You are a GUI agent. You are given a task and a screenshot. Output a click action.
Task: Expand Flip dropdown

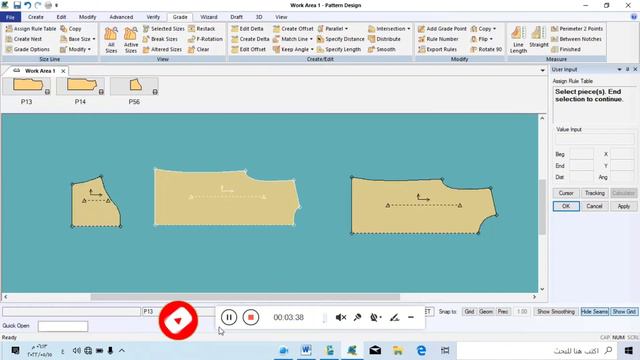(491, 39)
